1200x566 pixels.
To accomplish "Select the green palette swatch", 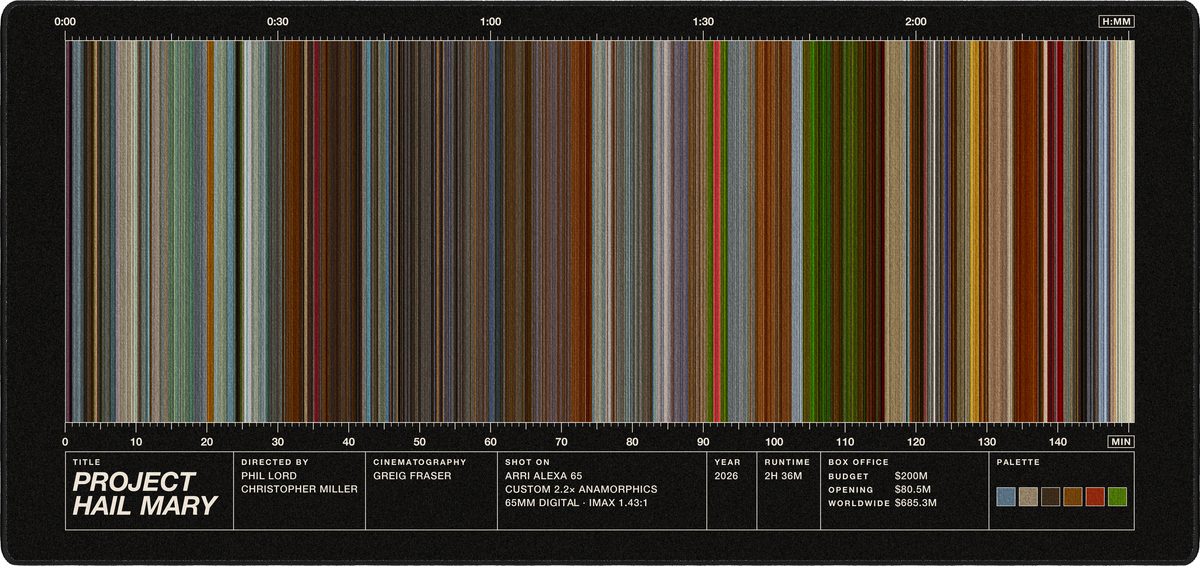I will [1118, 496].
